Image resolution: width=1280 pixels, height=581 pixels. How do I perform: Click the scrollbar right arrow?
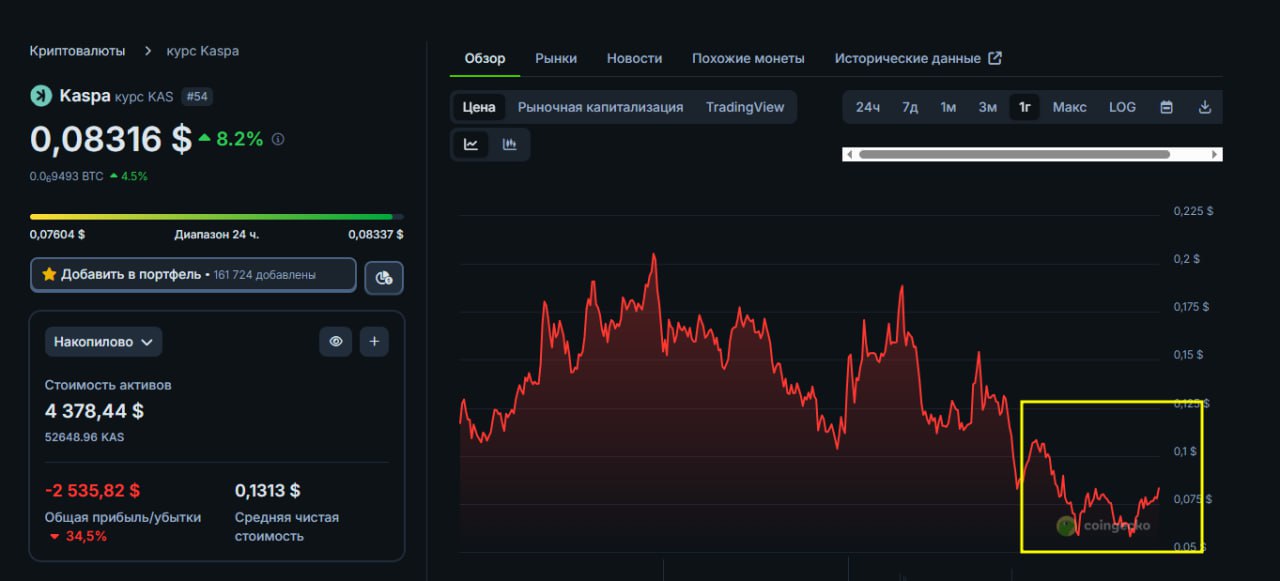tap(1215, 154)
